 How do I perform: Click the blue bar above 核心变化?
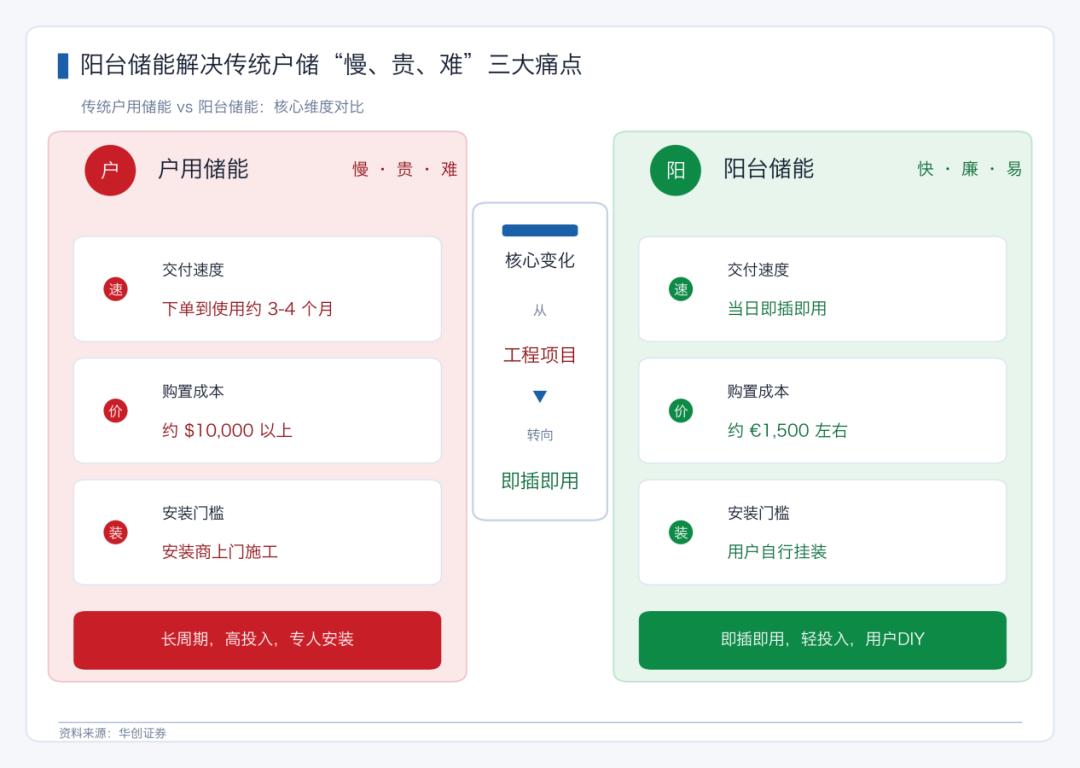(540, 231)
